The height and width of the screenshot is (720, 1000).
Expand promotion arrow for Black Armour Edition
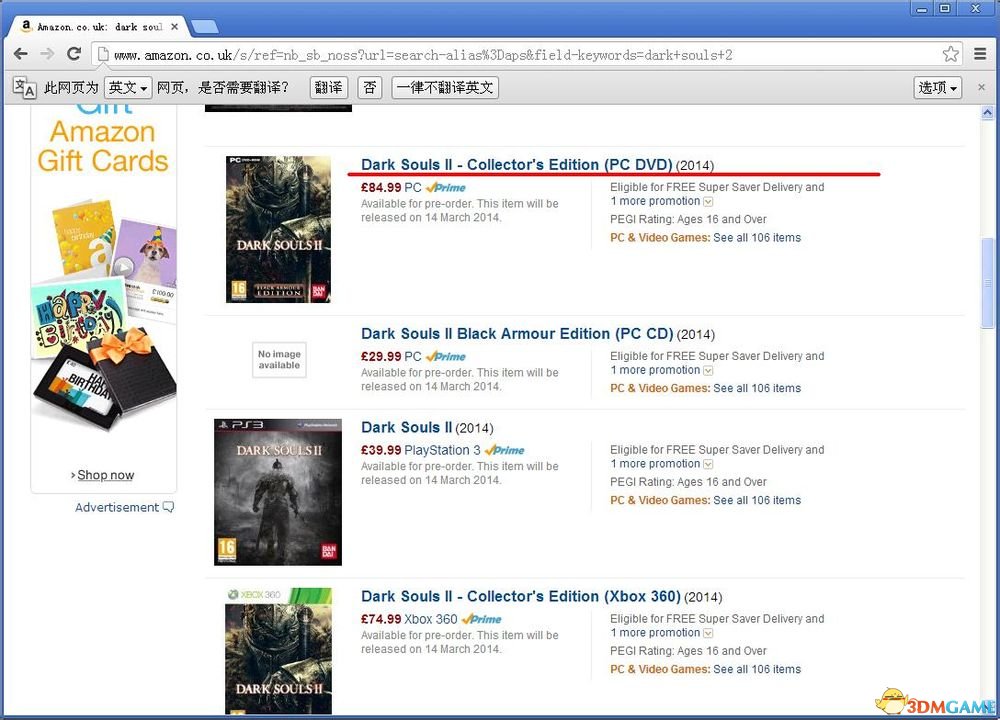click(708, 371)
